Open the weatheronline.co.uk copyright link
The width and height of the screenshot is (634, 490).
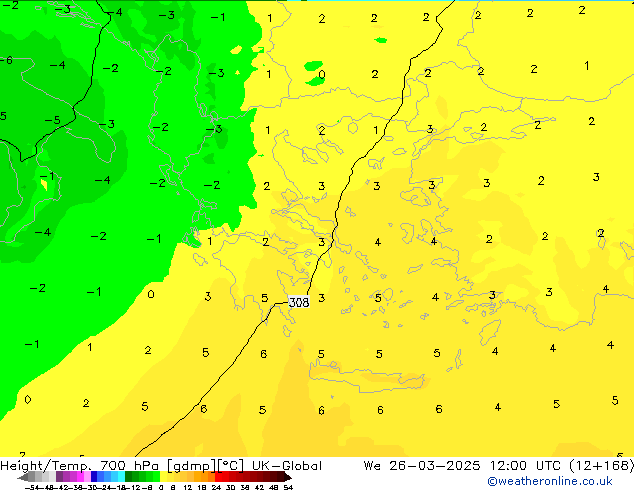[x=550, y=481]
